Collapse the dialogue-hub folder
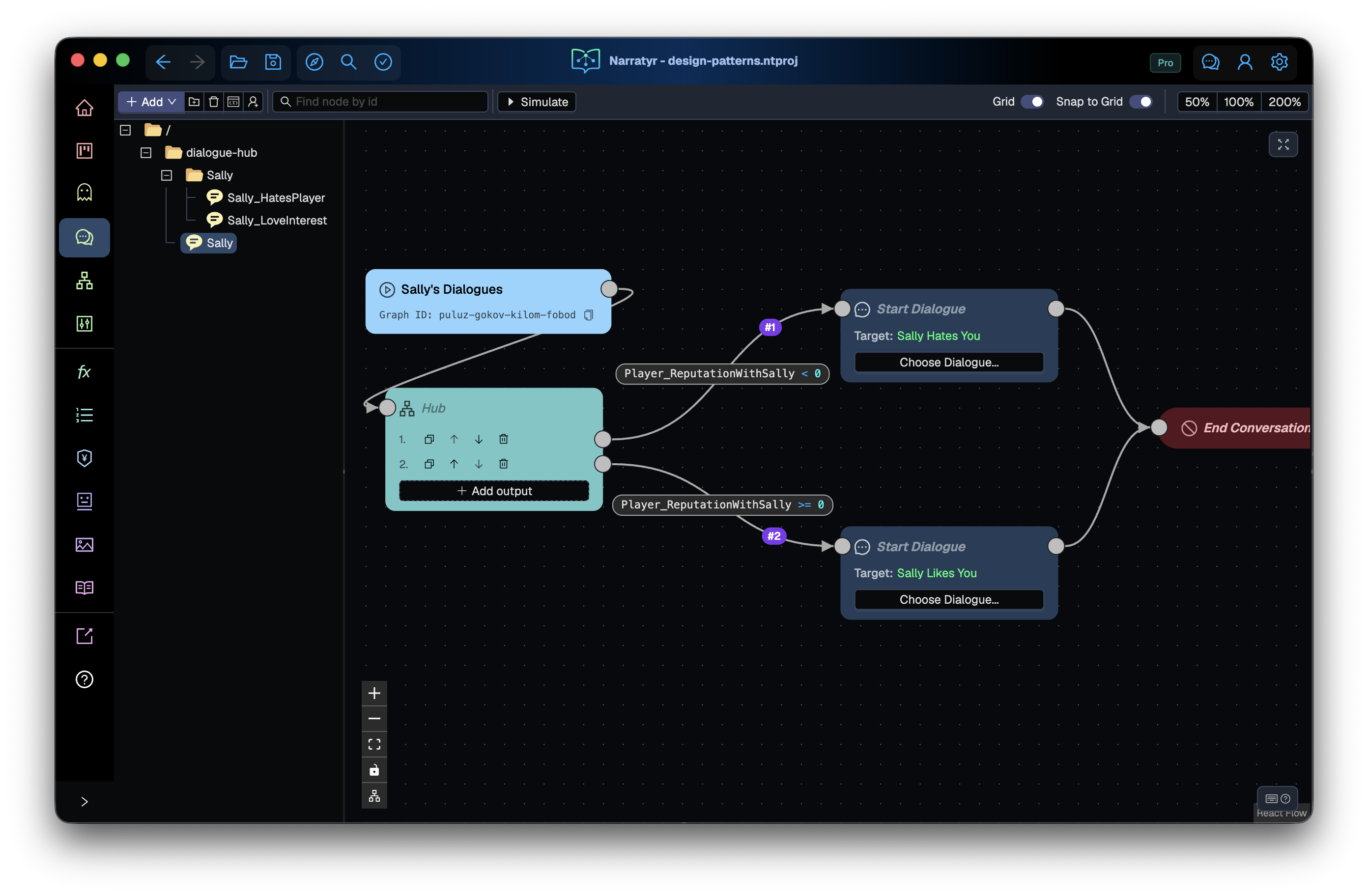 click(x=146, y=153)
